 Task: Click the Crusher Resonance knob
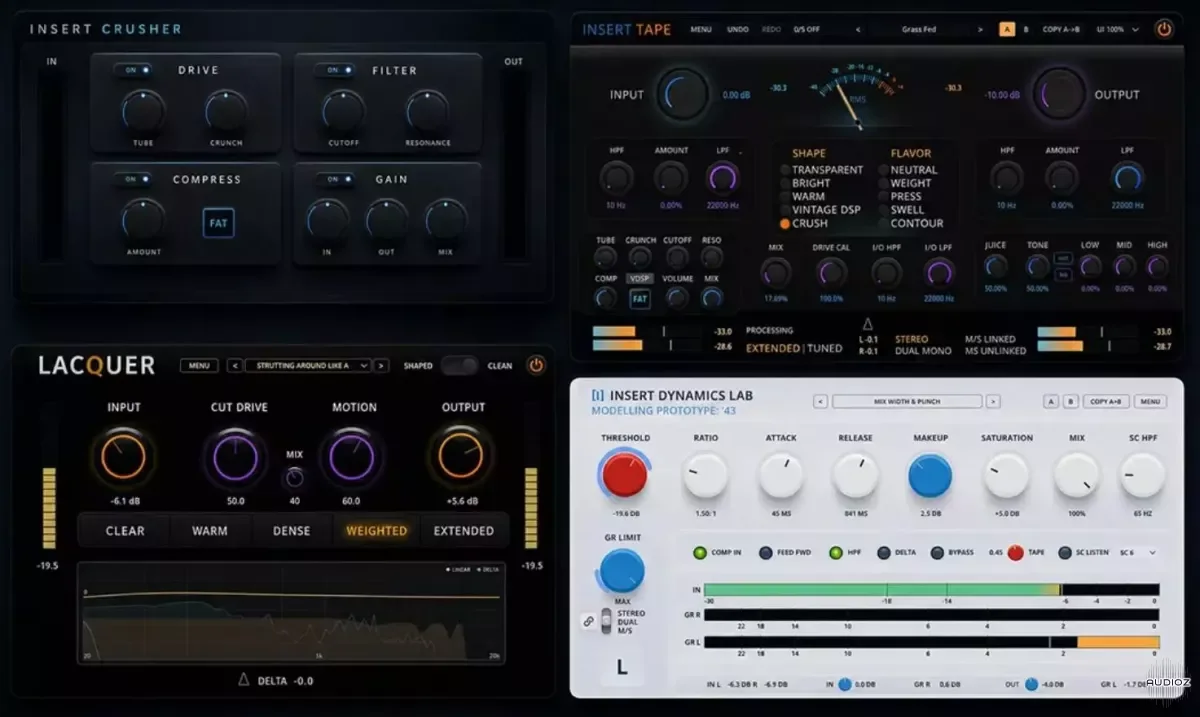427,110
